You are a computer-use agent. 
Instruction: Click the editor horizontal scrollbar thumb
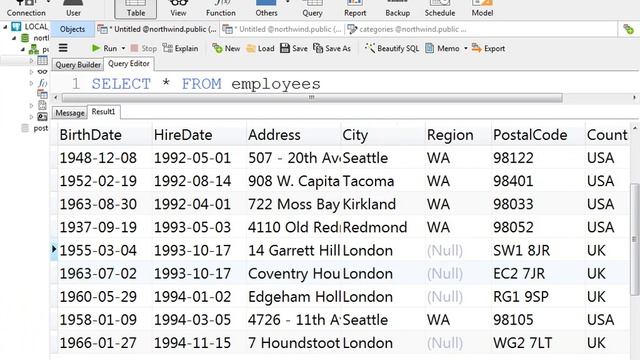(x=312, y=98)
